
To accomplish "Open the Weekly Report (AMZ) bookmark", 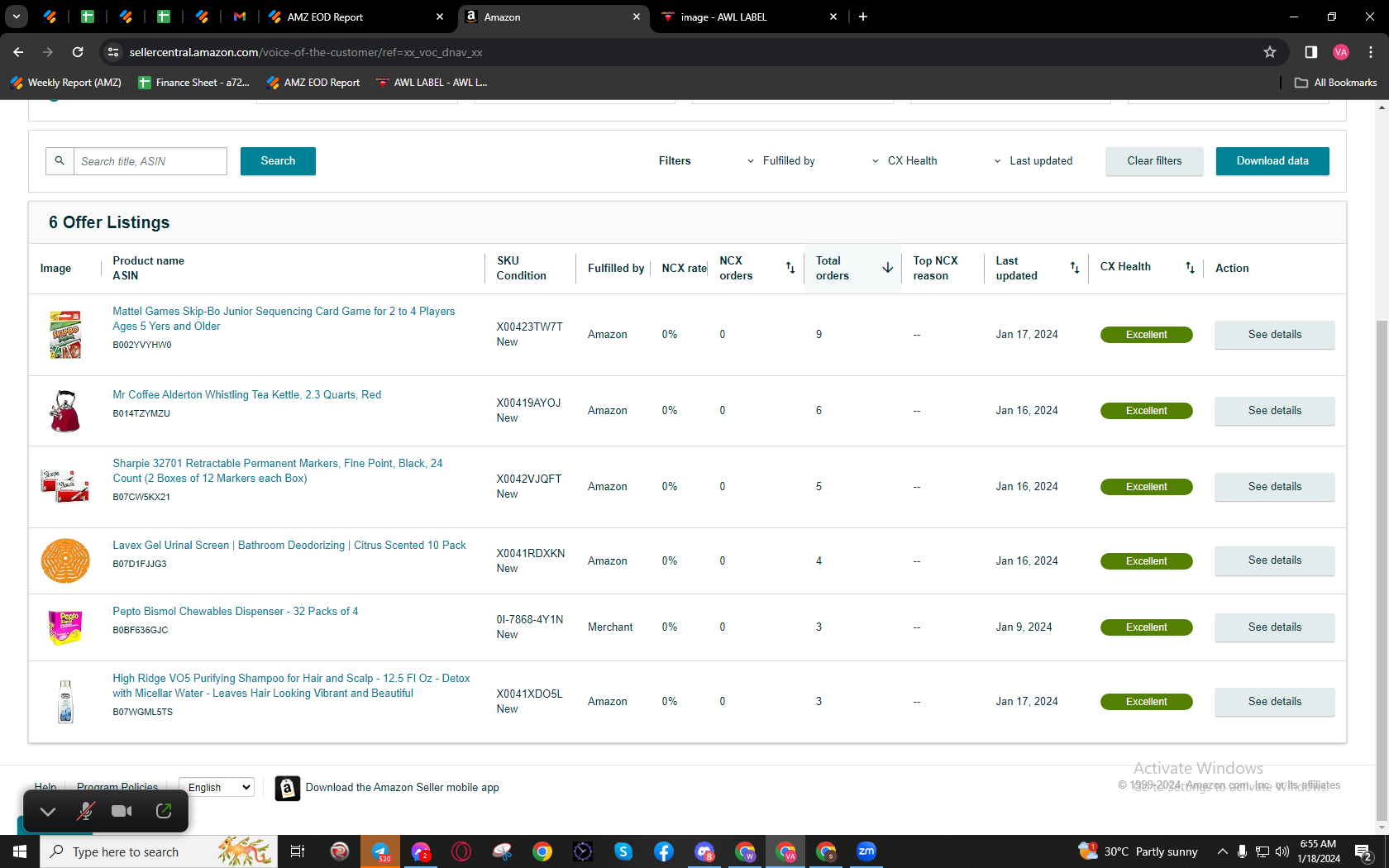I will pos(66,83).
